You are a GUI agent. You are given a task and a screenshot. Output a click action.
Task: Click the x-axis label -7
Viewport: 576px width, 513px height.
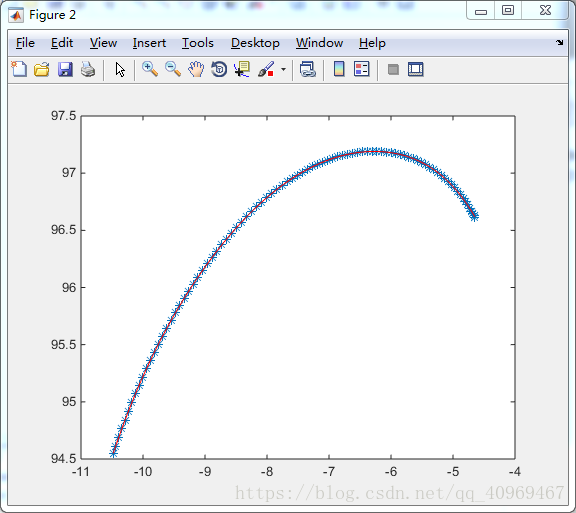[329, 471]
